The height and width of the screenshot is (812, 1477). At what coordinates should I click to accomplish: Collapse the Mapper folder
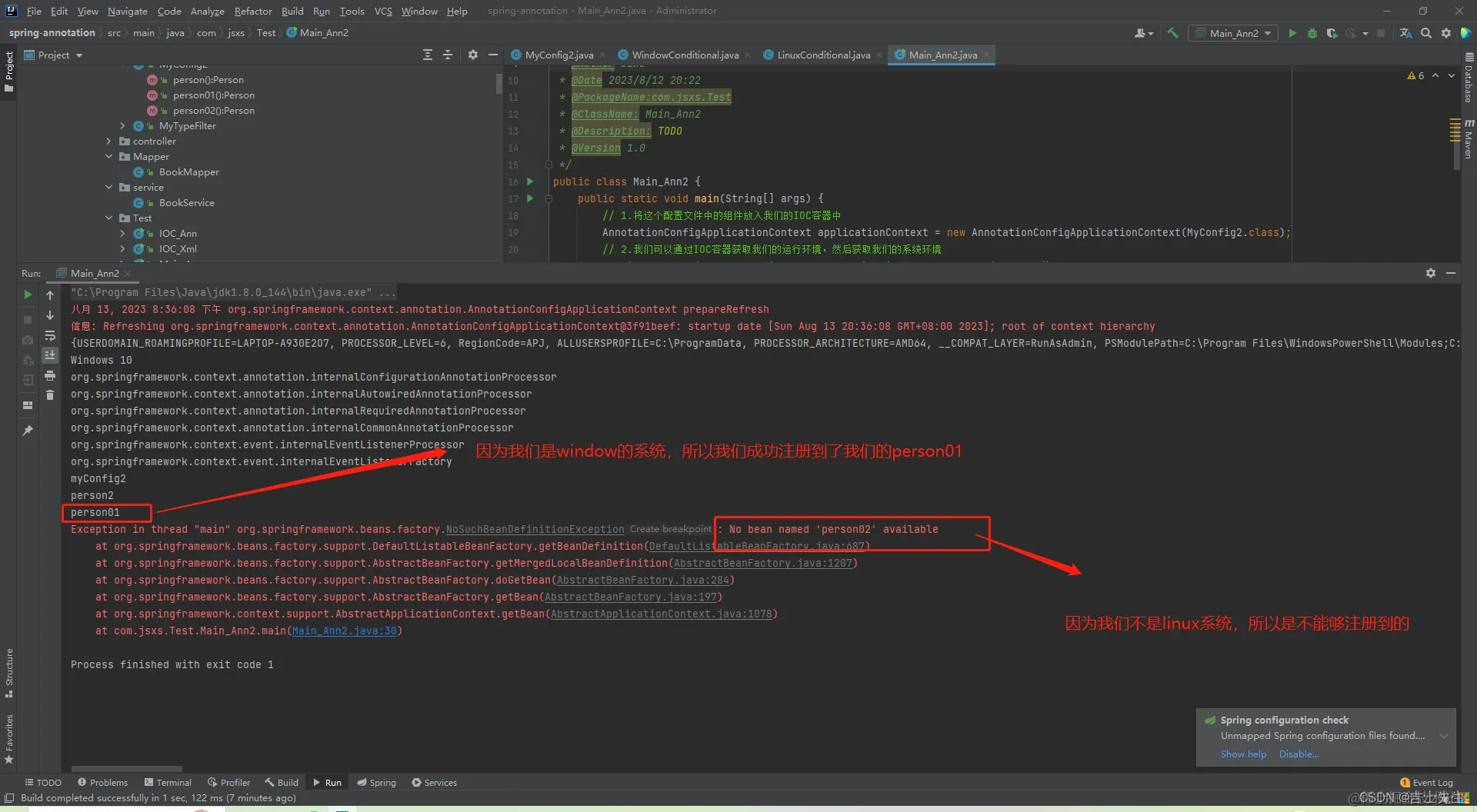pos(108,157)
